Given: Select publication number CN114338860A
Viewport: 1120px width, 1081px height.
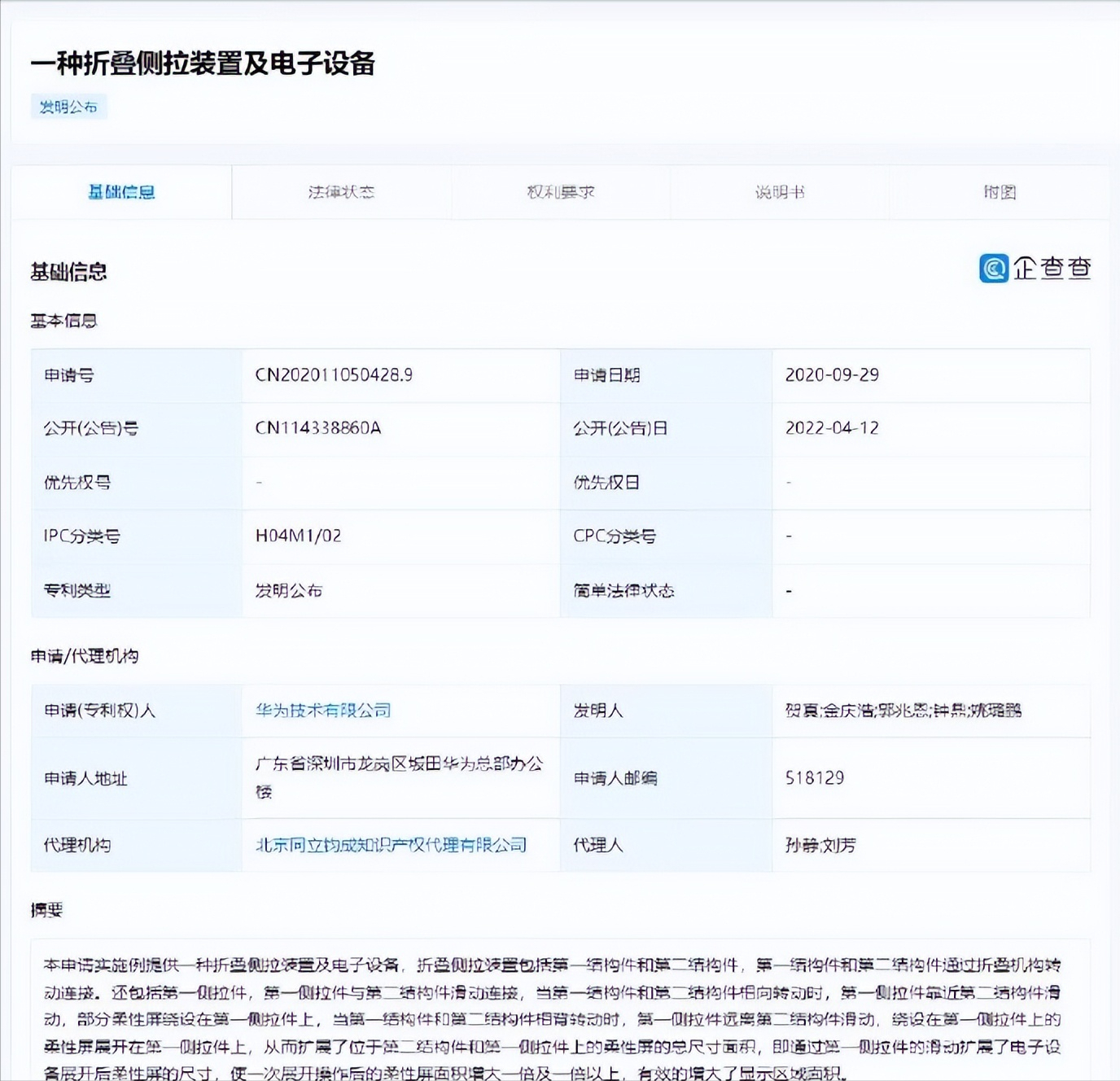Looking at the screenshot, I should coord(318,428).
